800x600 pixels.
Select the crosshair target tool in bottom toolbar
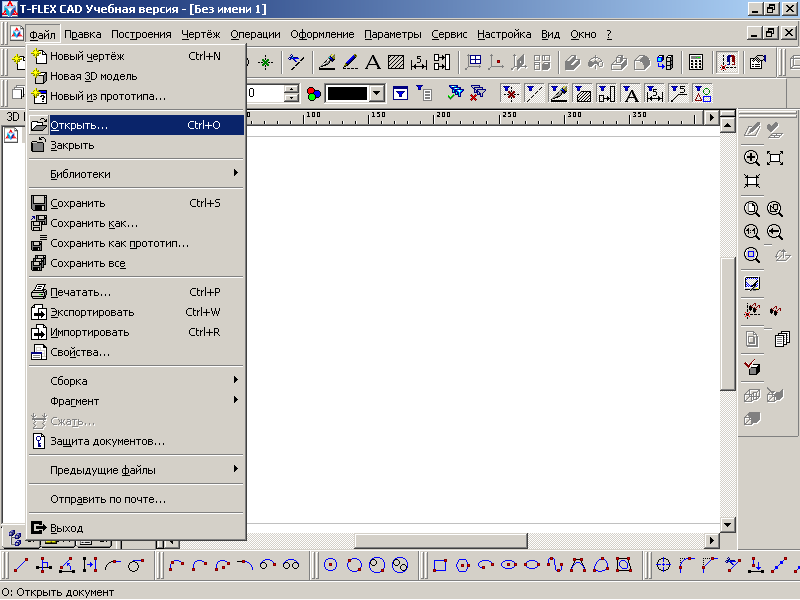click(663, 565)
